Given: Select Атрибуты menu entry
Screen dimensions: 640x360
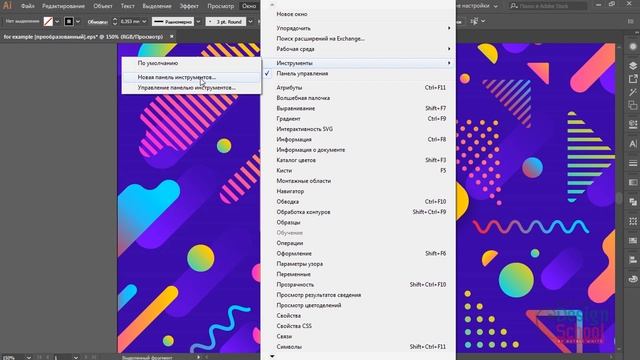Looking at the screenshot, I should click(358, 88).
